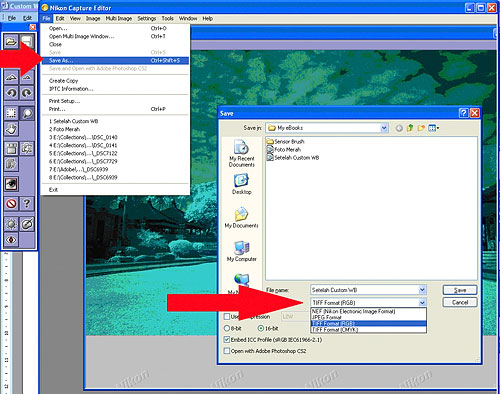500x394 pixels.
Task: Click the Save dialog help question button
Action: coord(463,113)
